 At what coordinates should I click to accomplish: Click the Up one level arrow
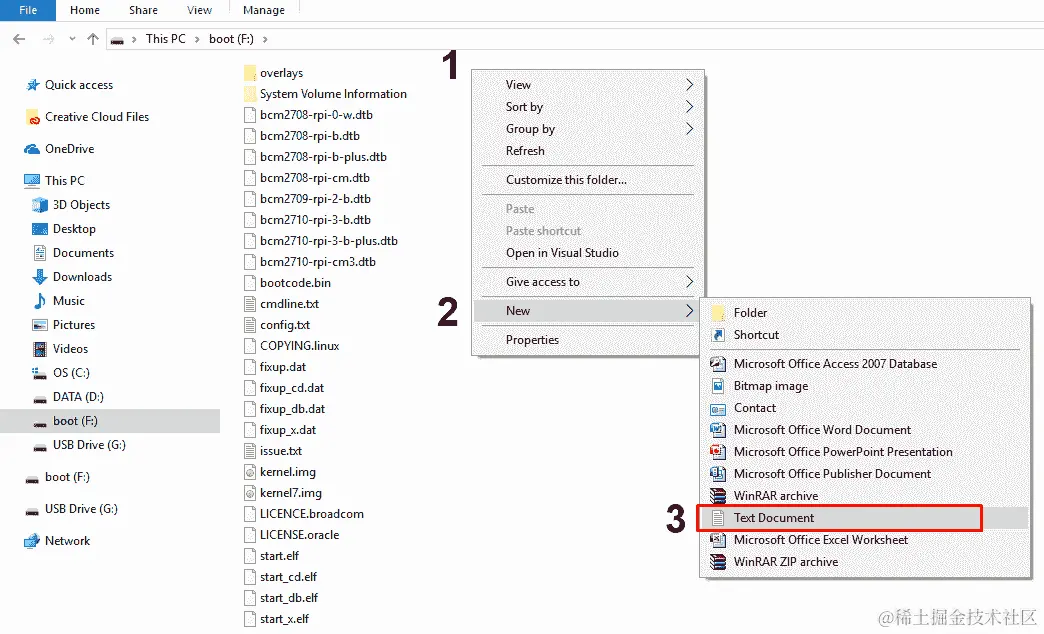(93, 39)
